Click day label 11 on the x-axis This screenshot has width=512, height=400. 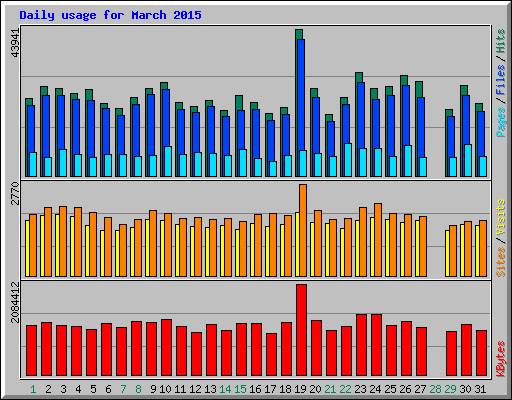point(180,389)
